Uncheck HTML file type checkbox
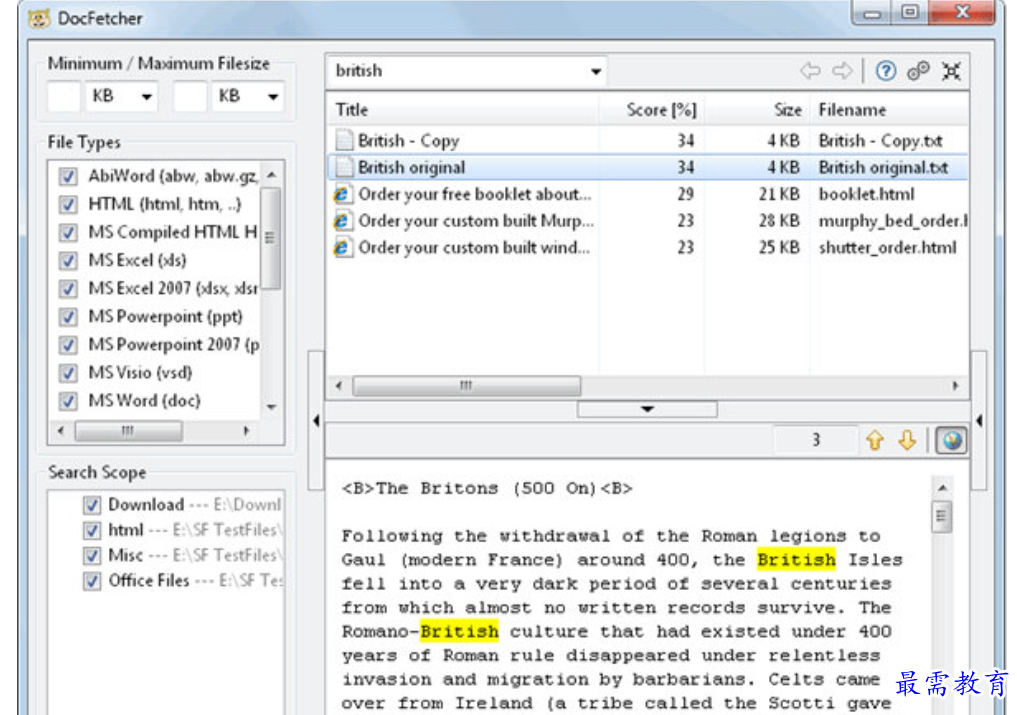 [x=68, y=204]
